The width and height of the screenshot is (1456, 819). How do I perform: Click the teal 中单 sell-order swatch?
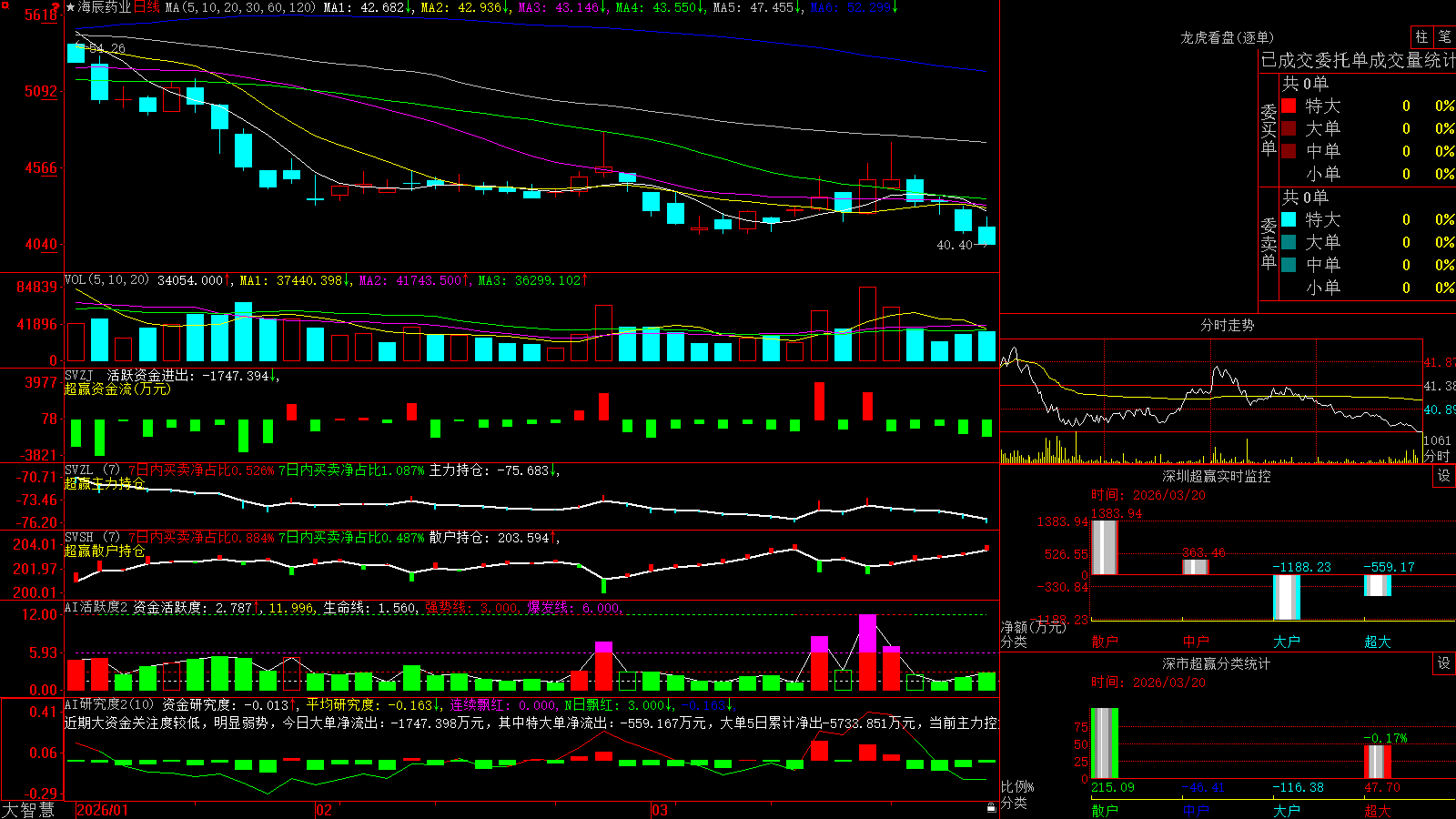point(1289,265)
